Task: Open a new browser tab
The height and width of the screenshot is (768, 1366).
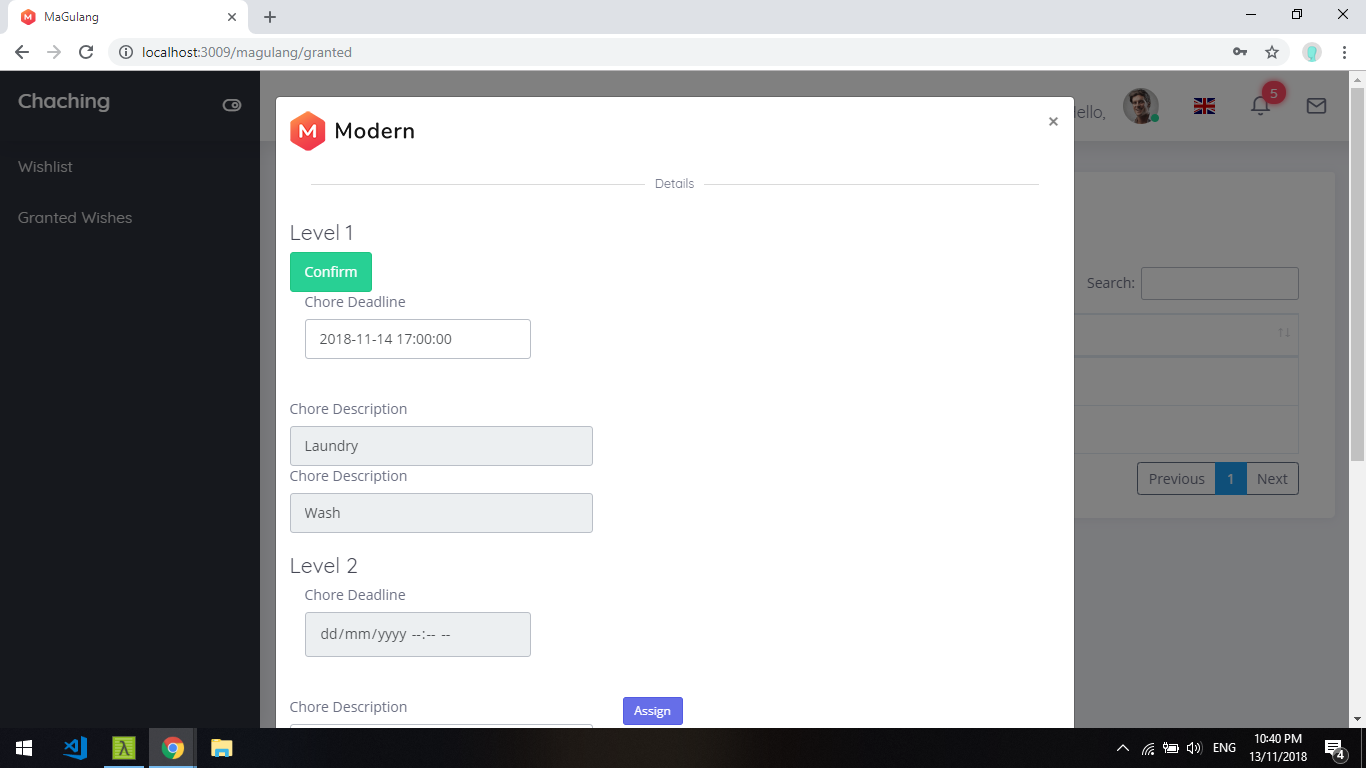Action: (270, 17)
